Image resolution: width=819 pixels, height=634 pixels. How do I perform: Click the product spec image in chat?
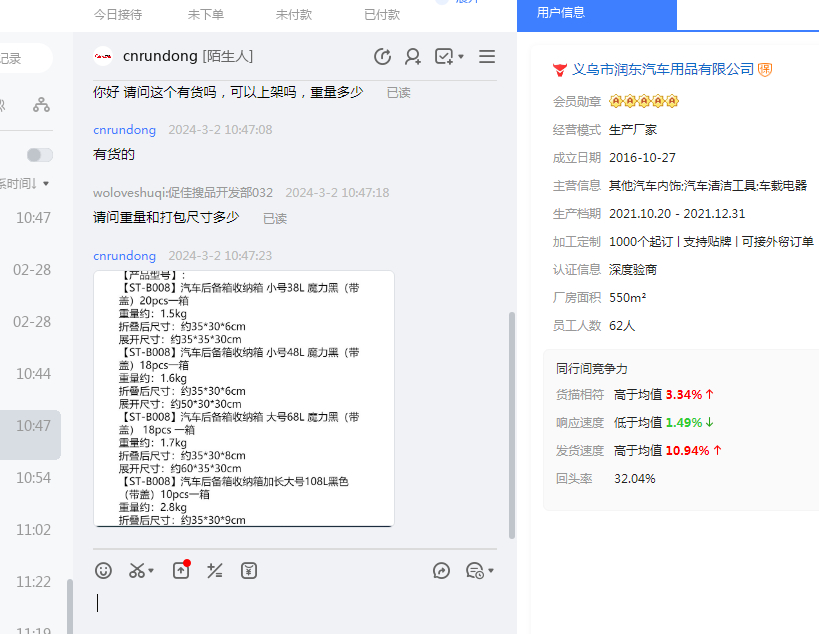click(x=243, y=398)
